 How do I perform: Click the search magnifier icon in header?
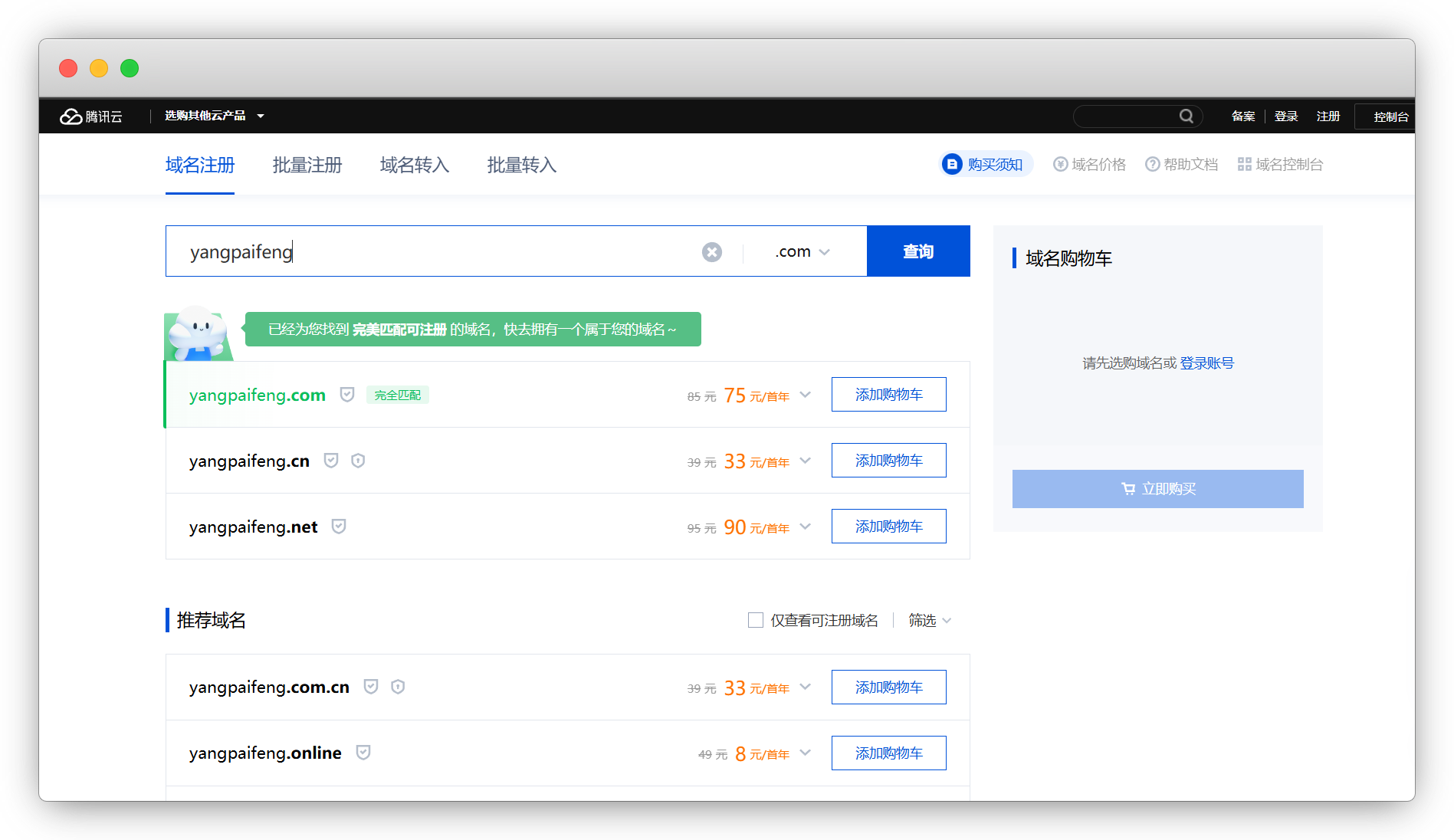click(x=1186, y=116)
